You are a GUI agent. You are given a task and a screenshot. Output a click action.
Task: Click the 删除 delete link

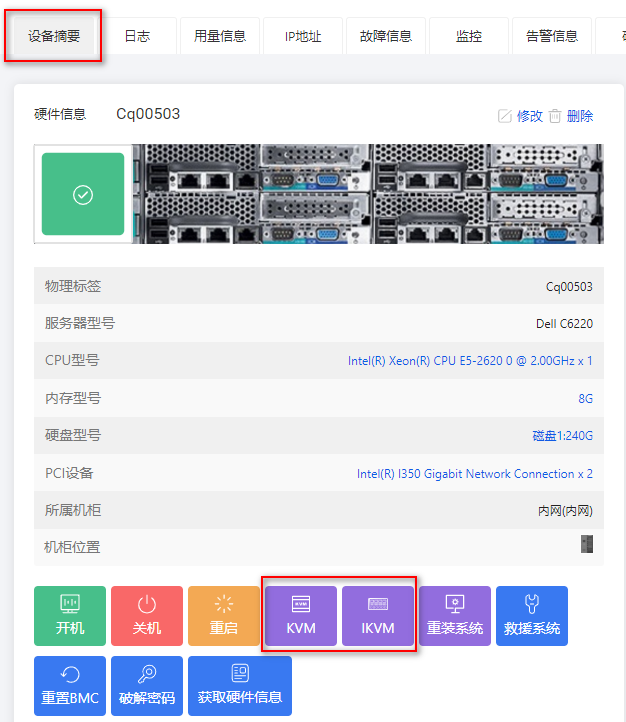(x=580, y=116)
